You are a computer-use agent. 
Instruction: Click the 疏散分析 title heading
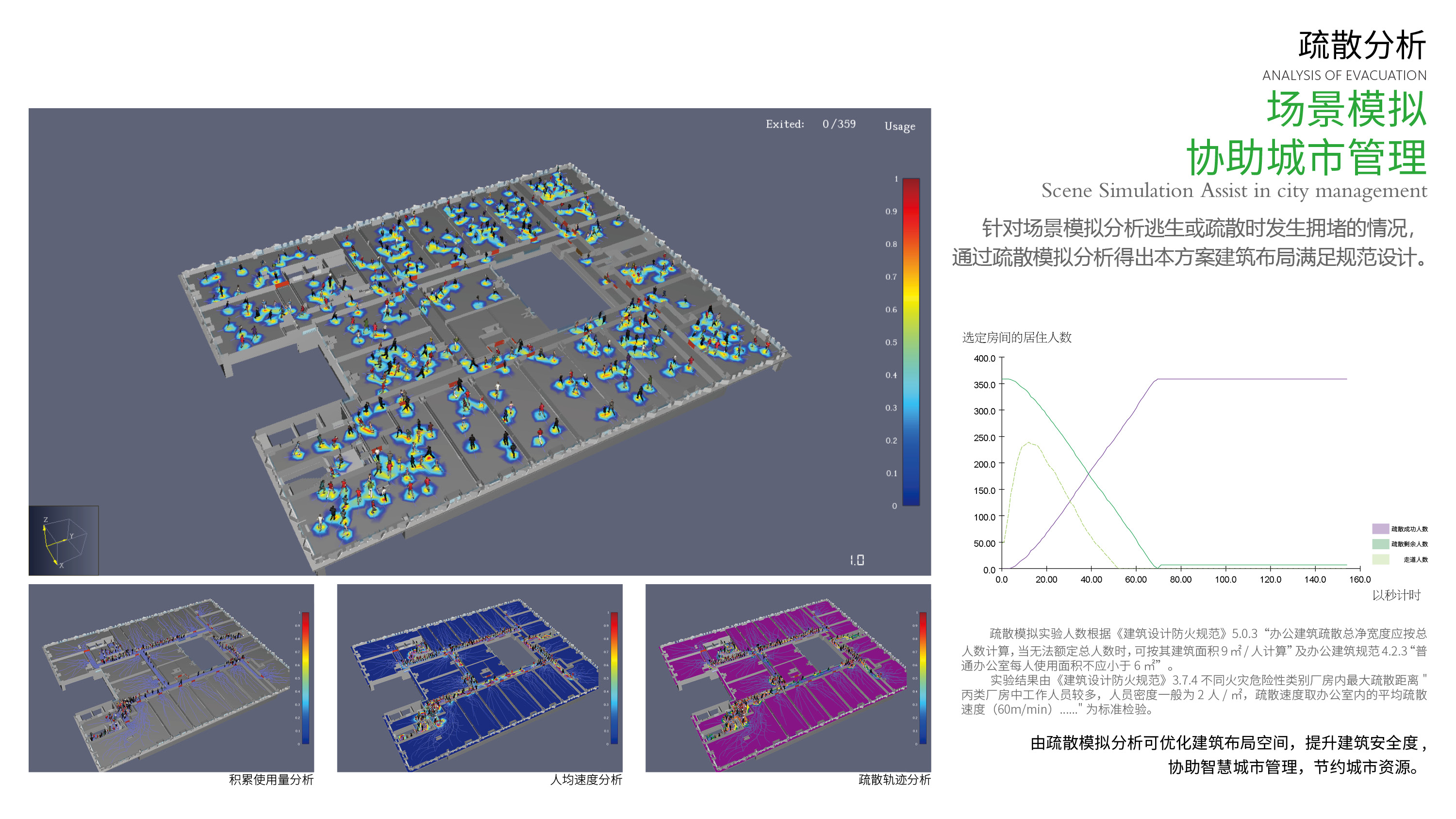tap(1362, 45)
